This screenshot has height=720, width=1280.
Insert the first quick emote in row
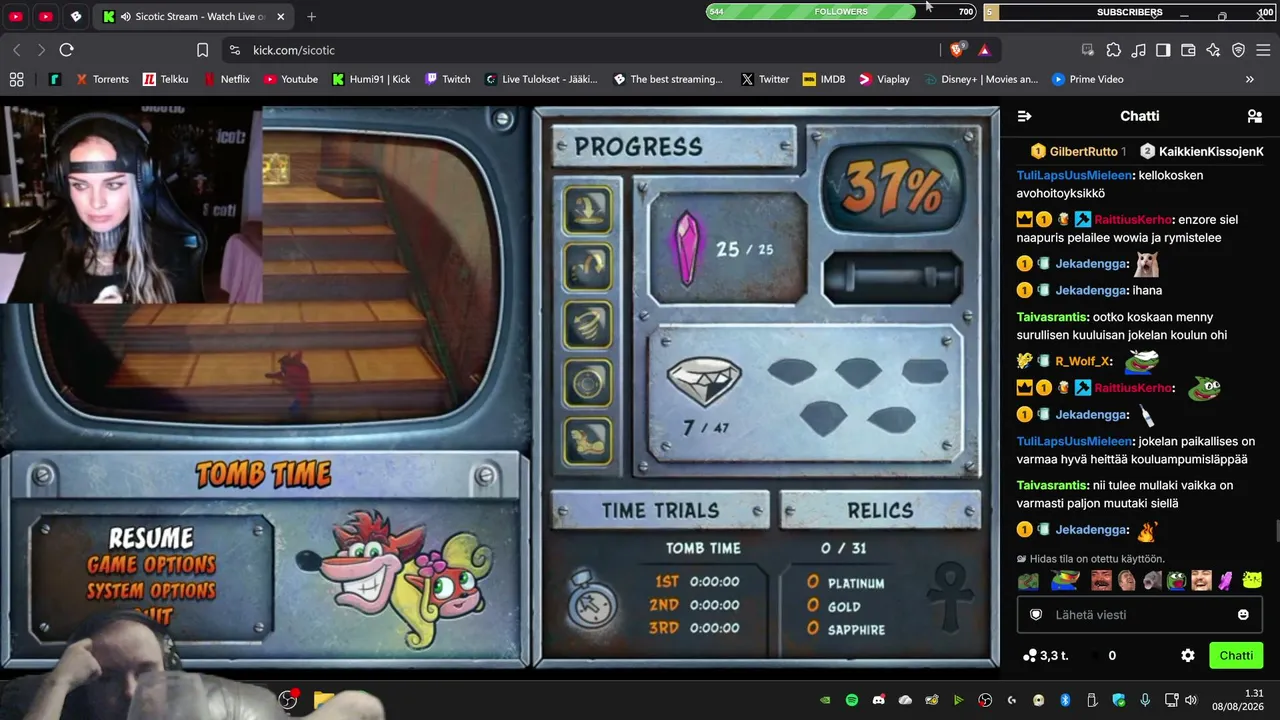click(x=1028, y=581)
